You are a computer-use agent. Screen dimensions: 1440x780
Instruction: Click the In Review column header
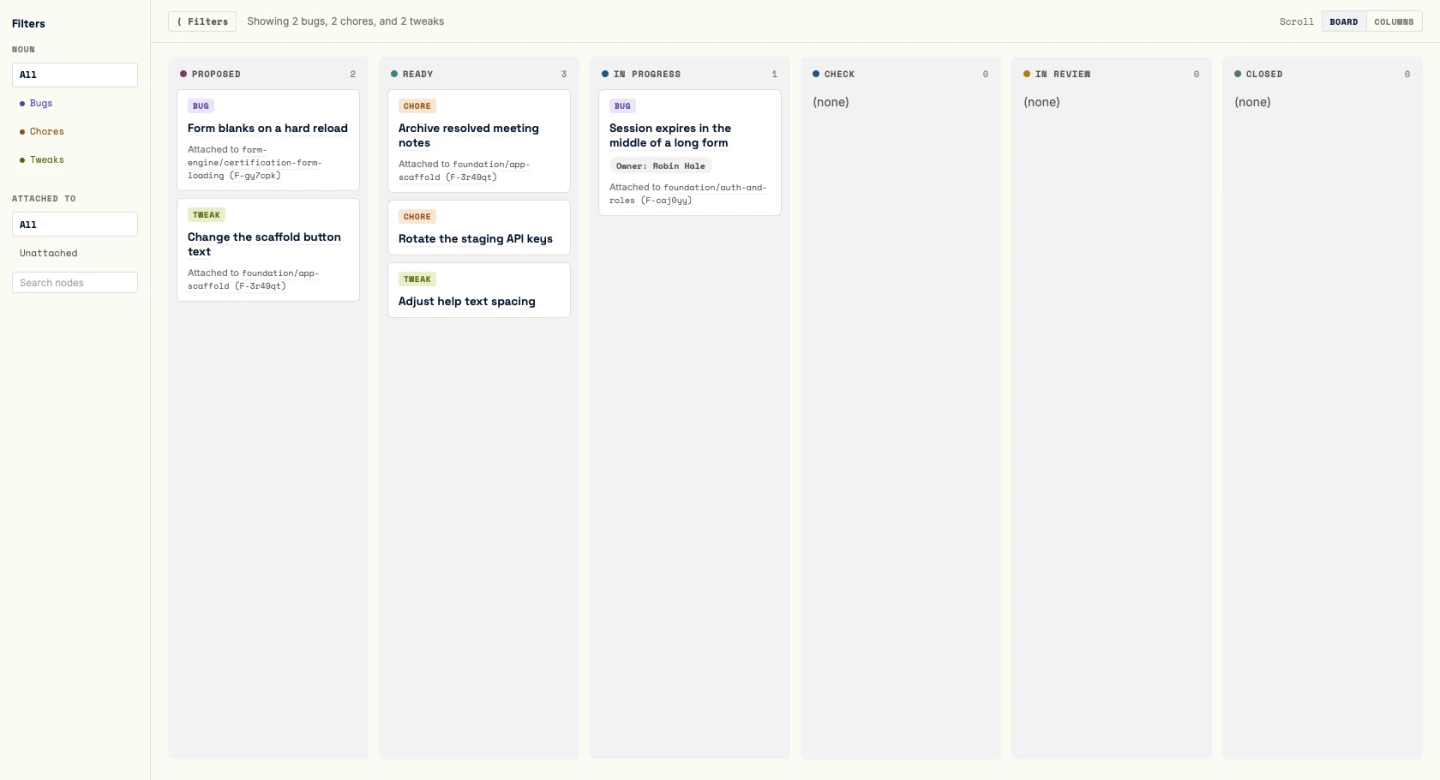click(x=1112, y=74)
